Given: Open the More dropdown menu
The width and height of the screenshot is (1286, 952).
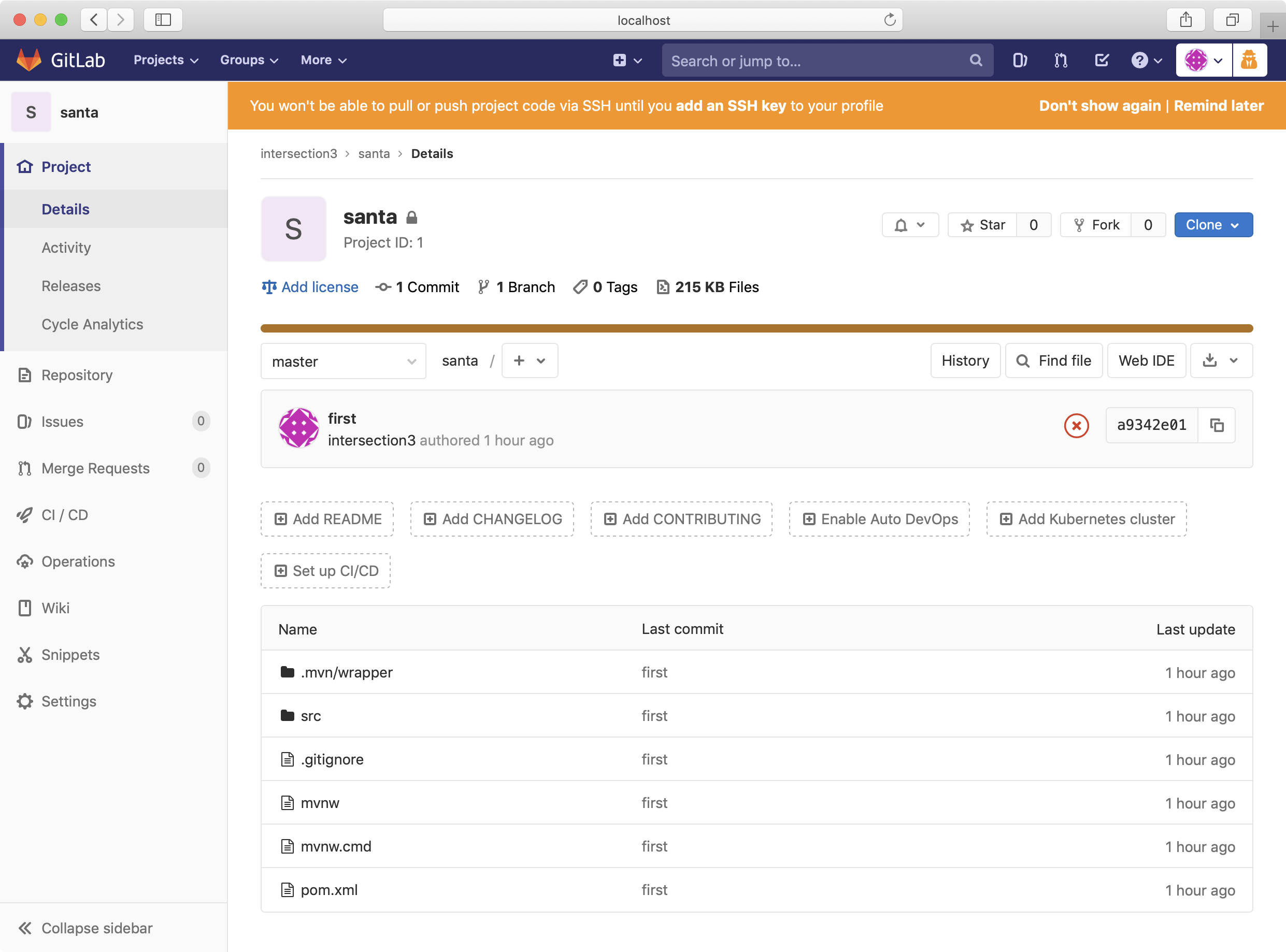Looking at the screenshot, I should 323,60.
